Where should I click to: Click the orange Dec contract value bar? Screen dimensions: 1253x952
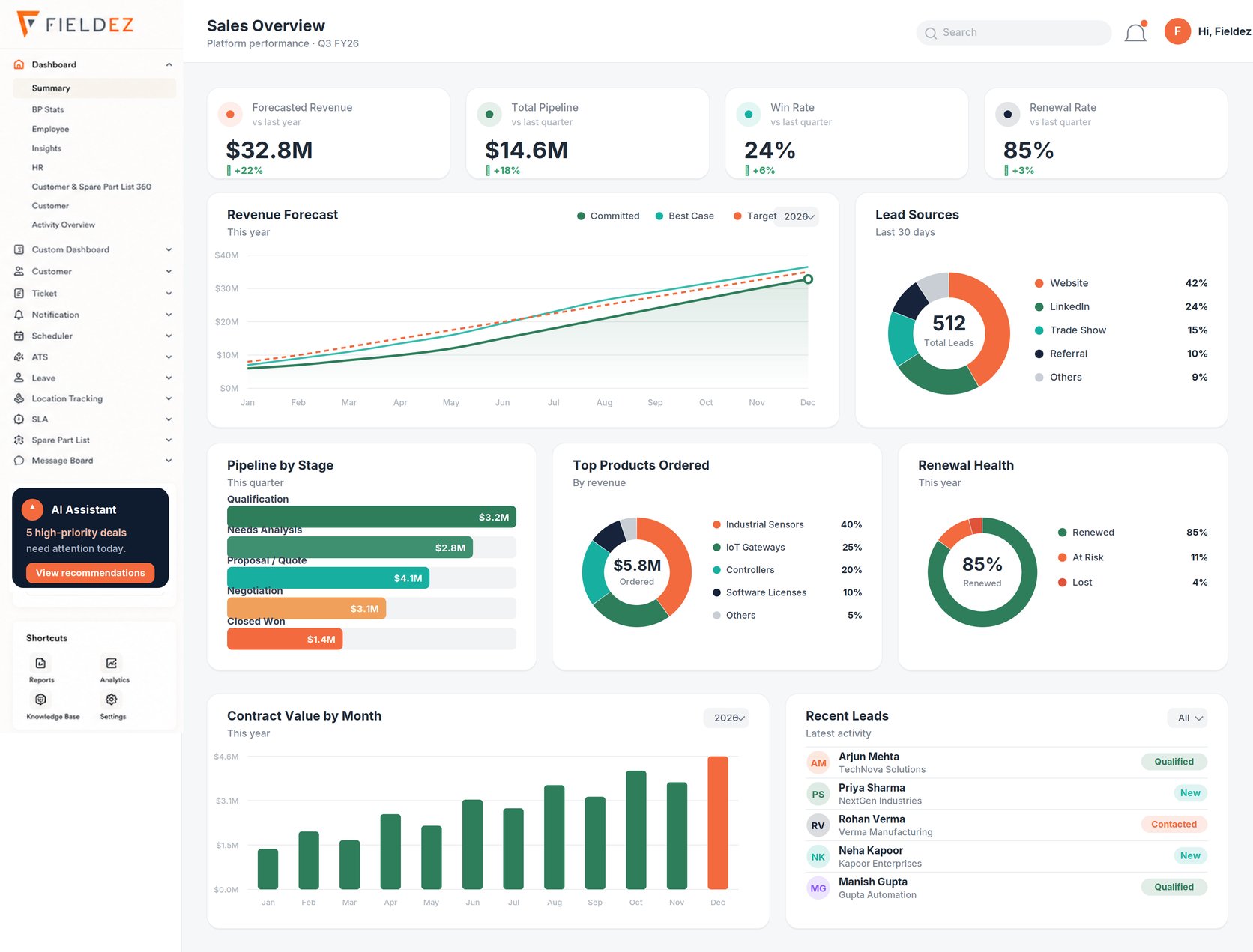(718, 822)
